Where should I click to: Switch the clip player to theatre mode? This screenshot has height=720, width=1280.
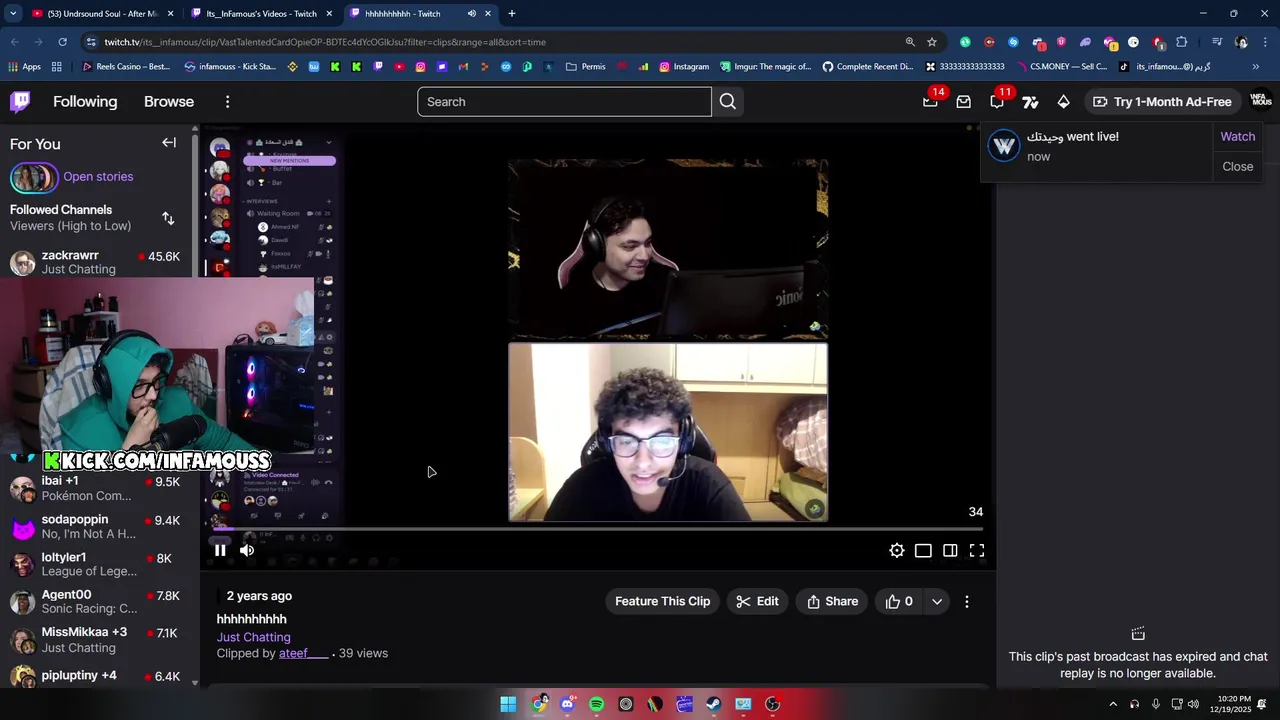click(x=923, y=550)
